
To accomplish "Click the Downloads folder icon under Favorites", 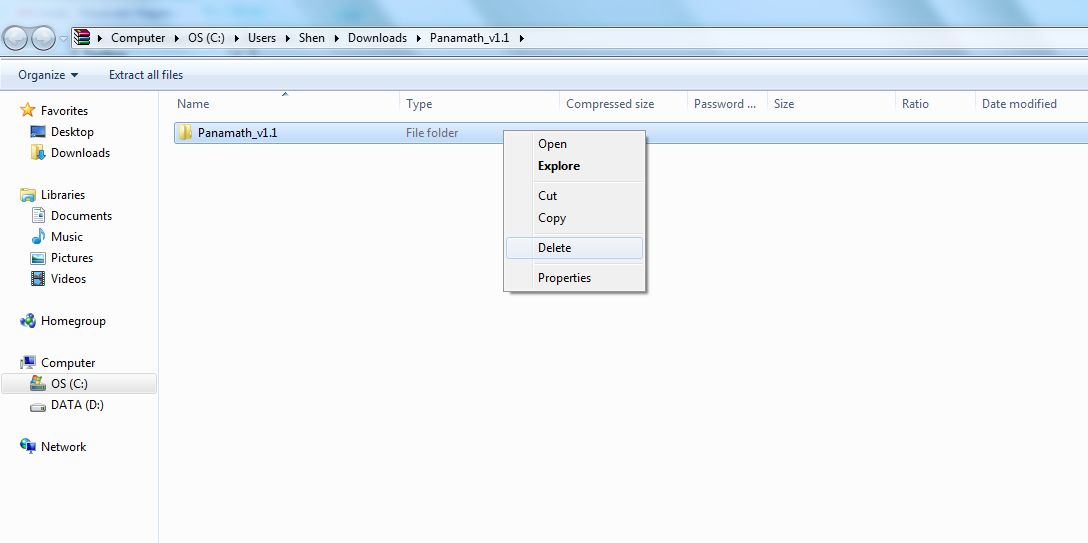I will click(38, 153).
